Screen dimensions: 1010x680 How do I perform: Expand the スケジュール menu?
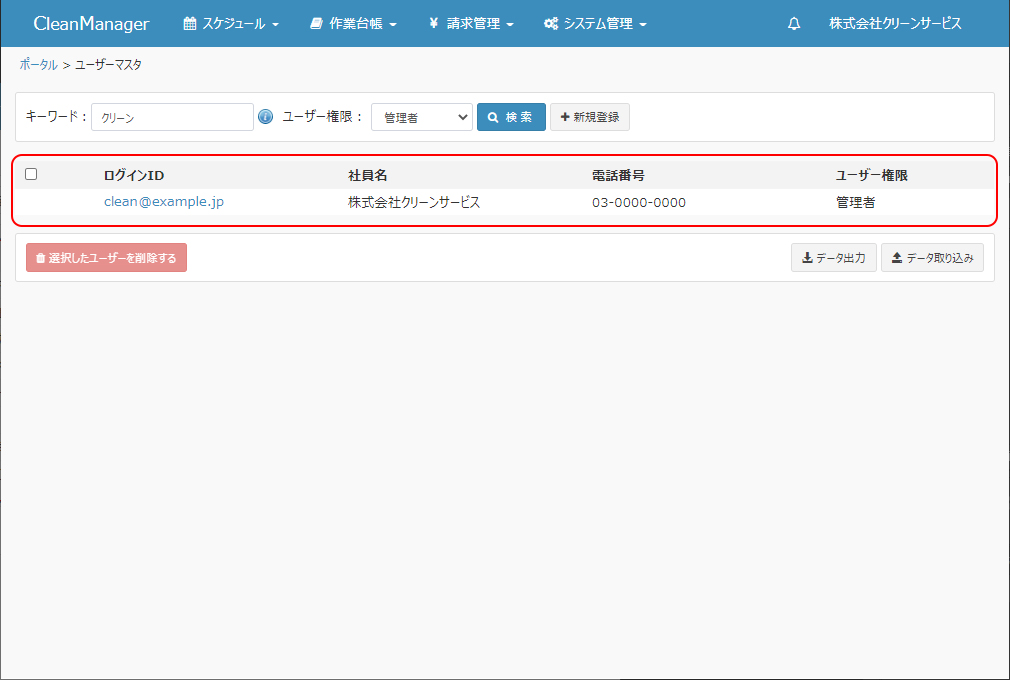tap(231, 24)
